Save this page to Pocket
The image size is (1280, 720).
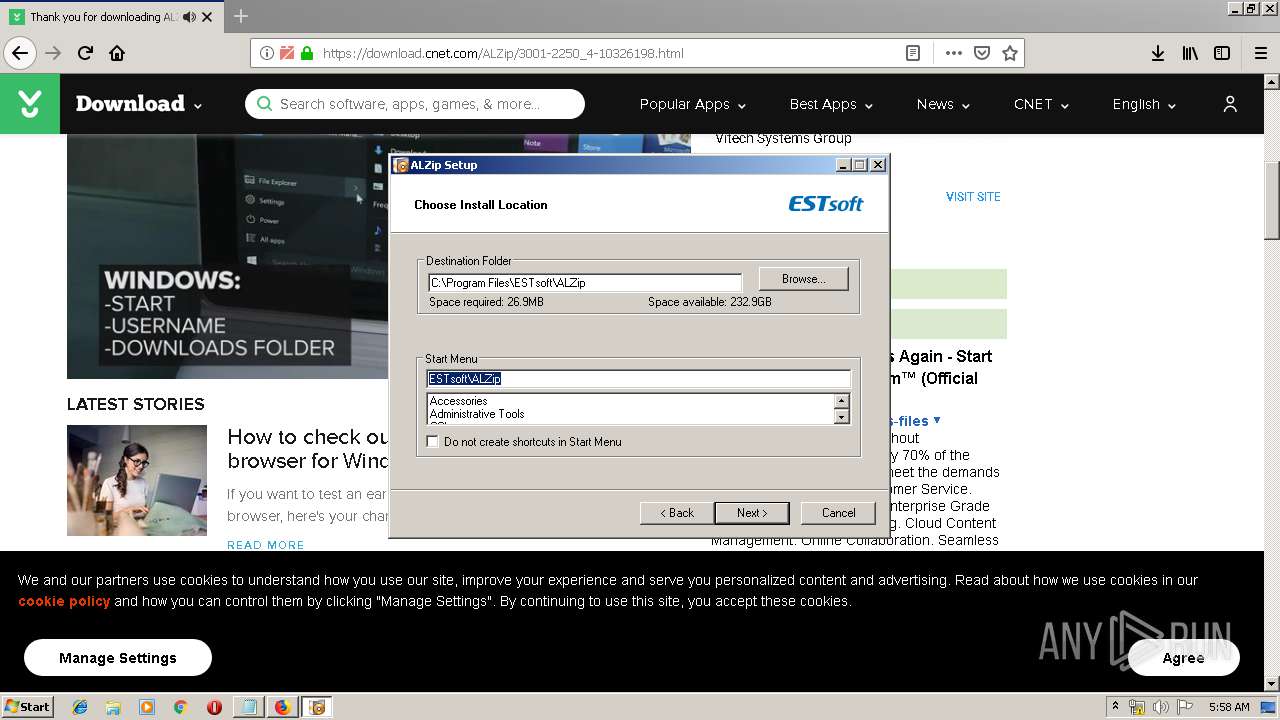pyautogui.click(x=982, y=53)
